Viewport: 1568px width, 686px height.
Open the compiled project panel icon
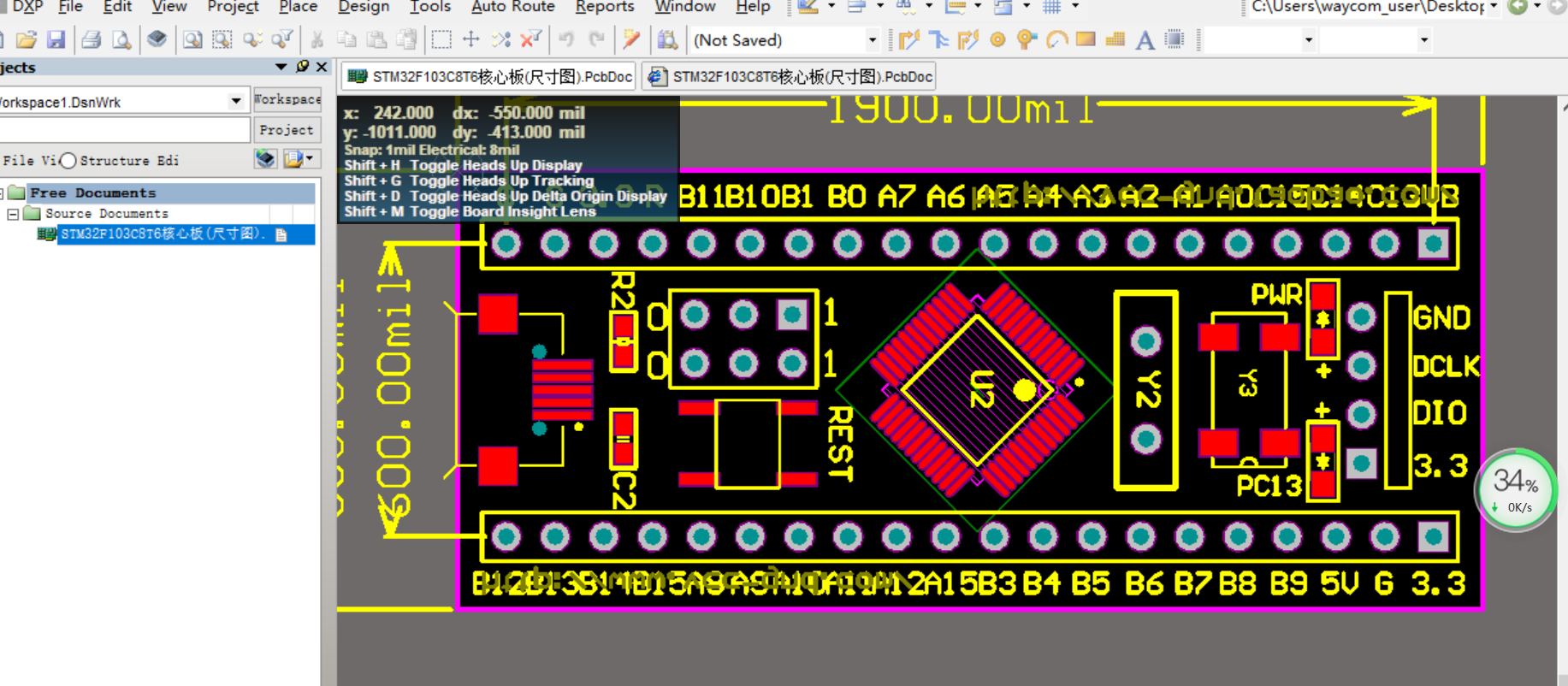[x=265, y=159]
